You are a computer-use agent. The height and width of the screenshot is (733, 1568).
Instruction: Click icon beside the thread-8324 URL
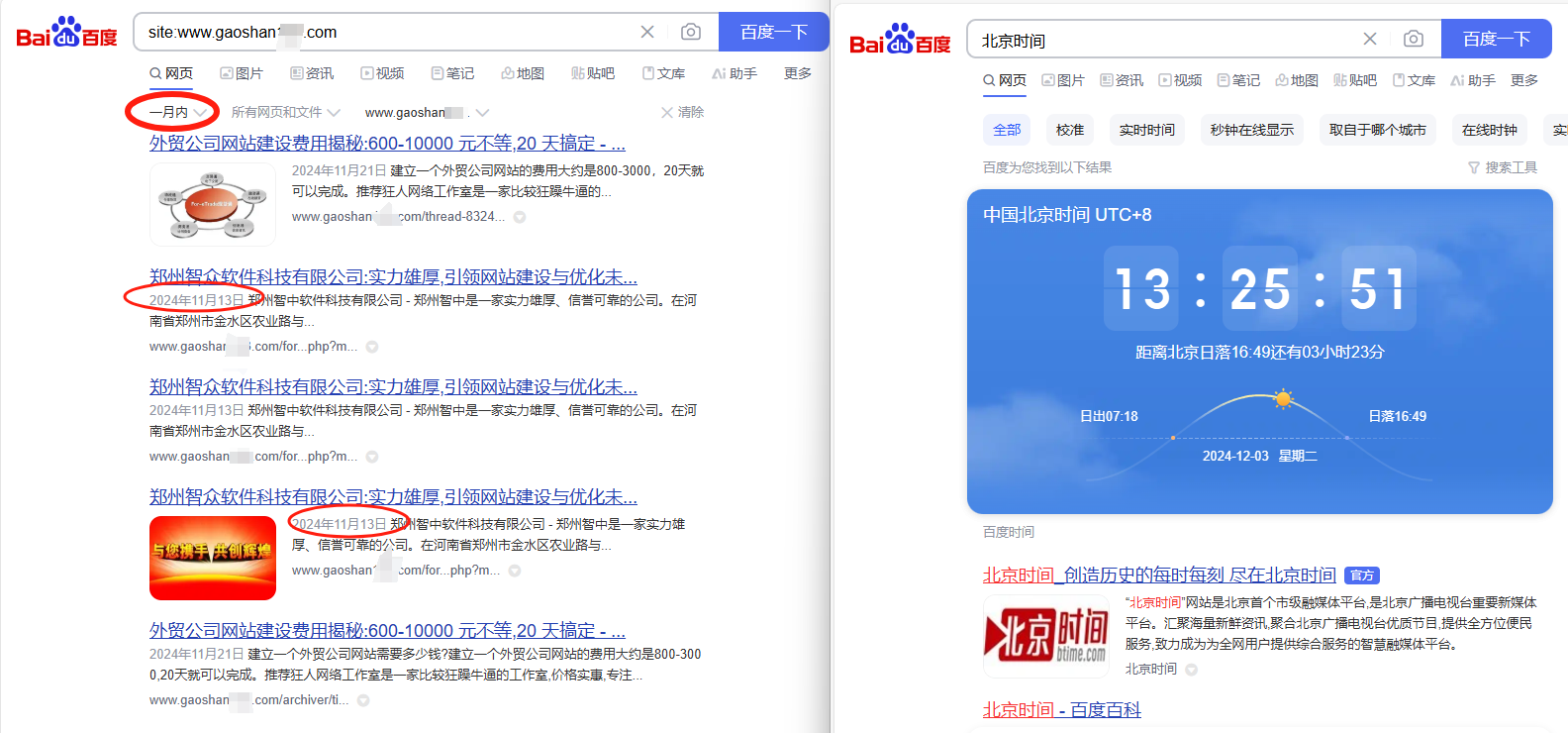[x=520, y=217]
